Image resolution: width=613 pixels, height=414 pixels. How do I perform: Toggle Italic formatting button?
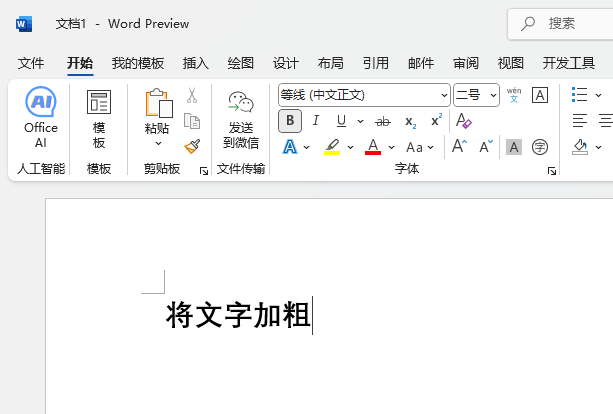pos(315,121)
